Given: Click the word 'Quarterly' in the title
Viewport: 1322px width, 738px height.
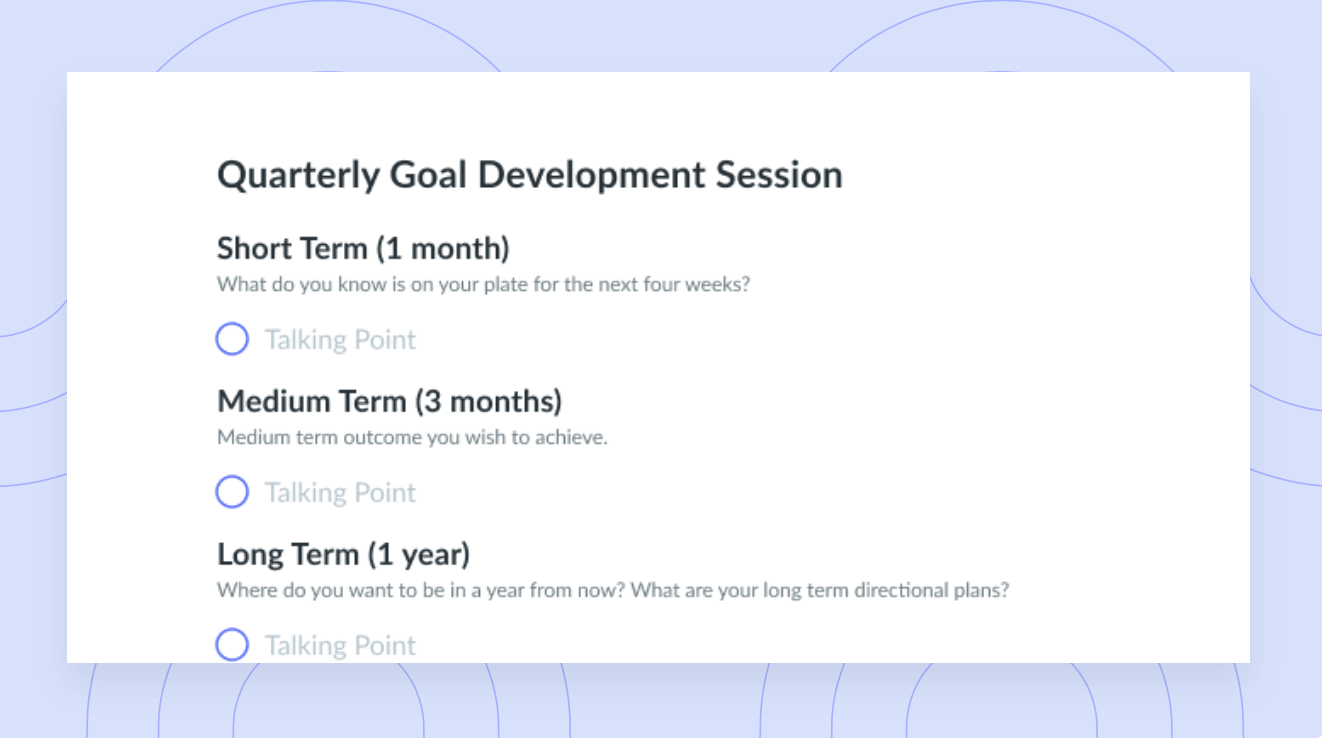Looking at the screenshot, I should 299,176.
